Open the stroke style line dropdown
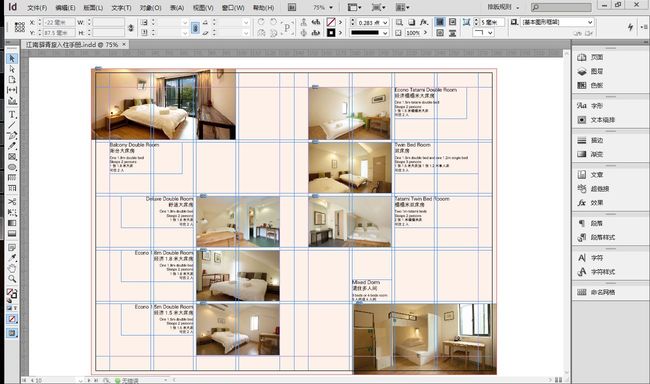650x384 pixels. point(385,33)
